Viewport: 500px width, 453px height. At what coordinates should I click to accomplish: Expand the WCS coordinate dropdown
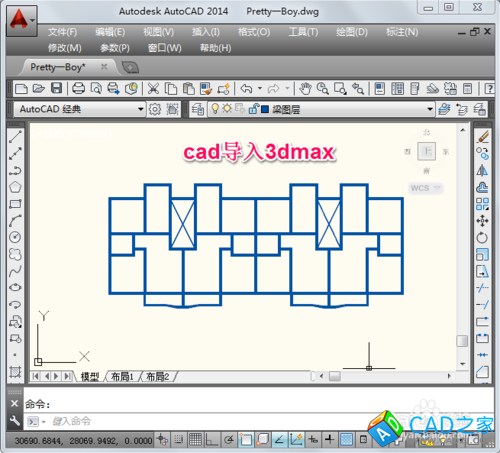pos(437,188)
